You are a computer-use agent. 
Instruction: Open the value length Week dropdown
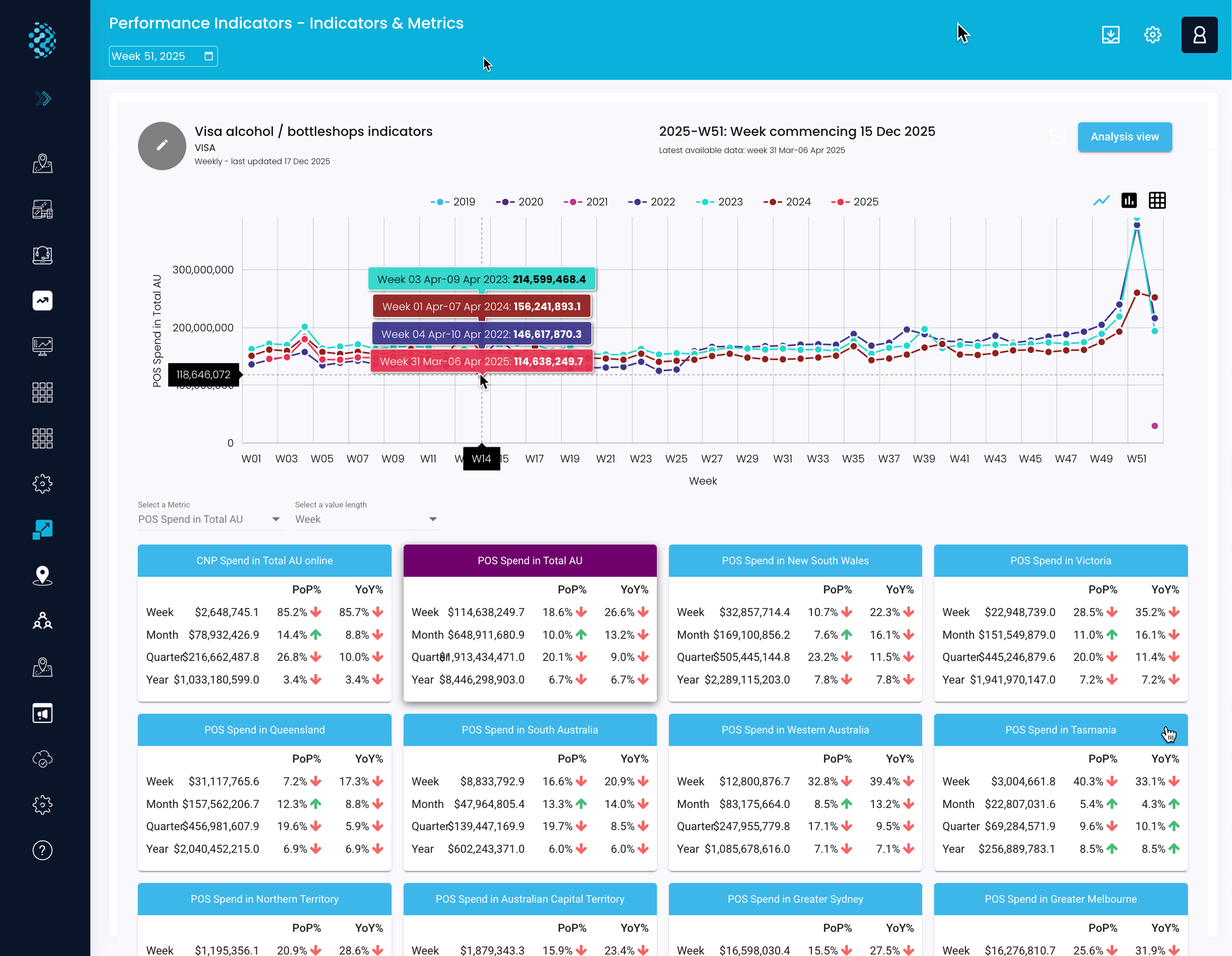click(x=366, y=519)
